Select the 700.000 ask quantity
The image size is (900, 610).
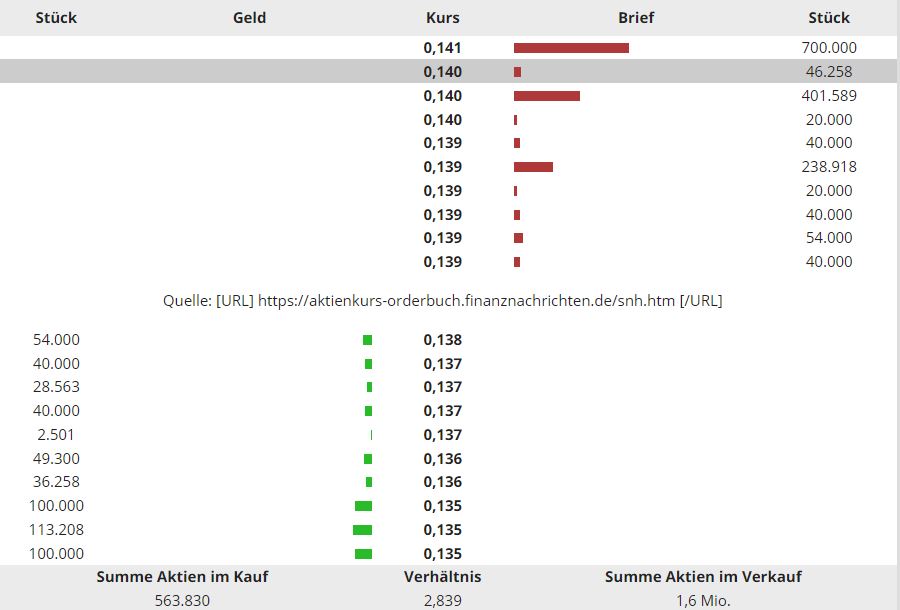[828, 48]
